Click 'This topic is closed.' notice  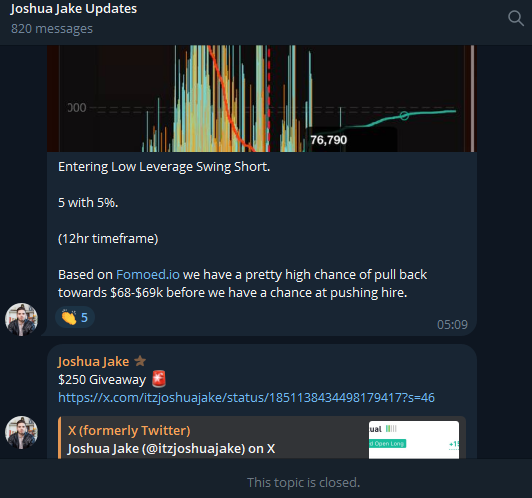click(x=303, y=482)
